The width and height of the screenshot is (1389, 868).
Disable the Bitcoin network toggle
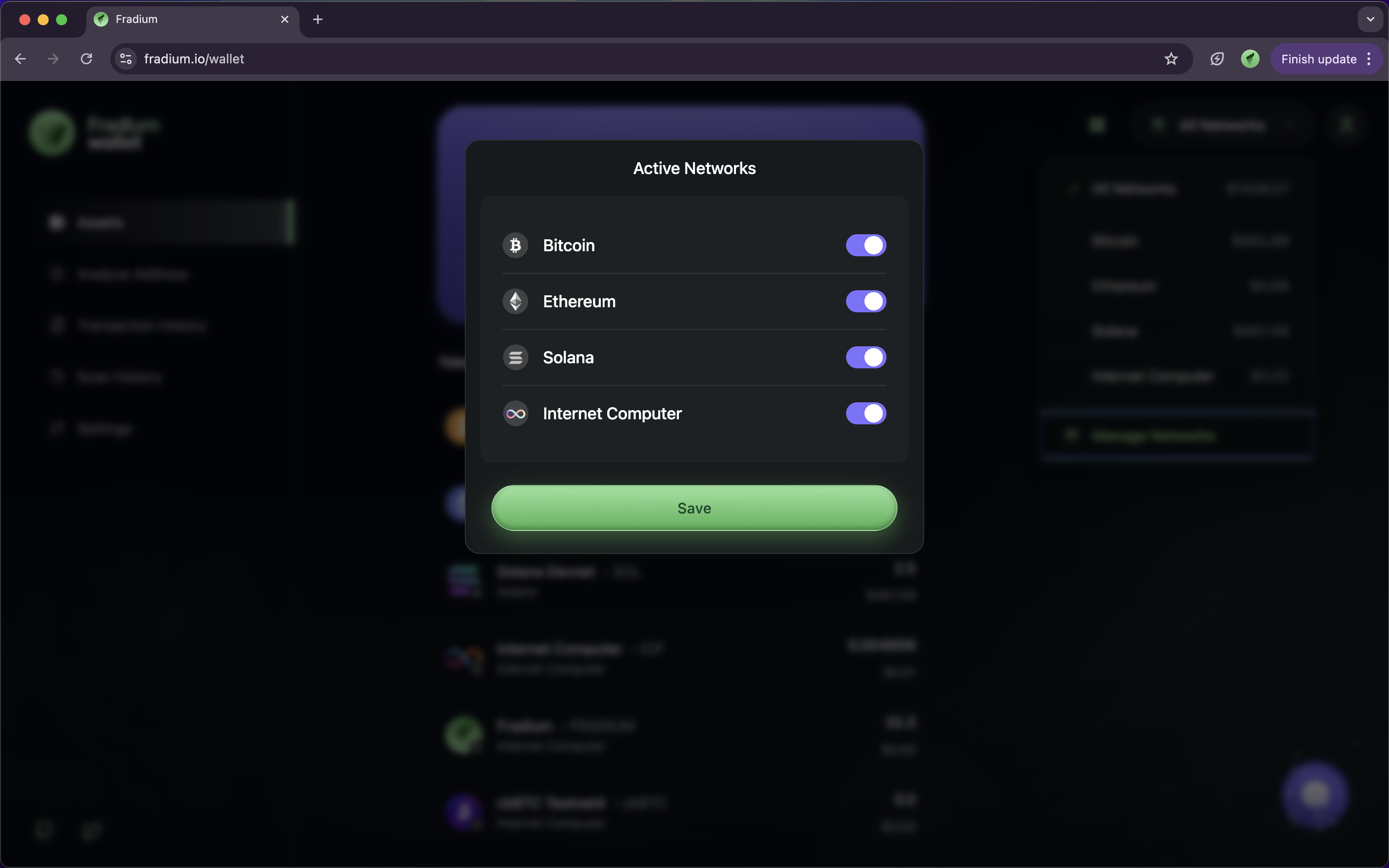865,246
